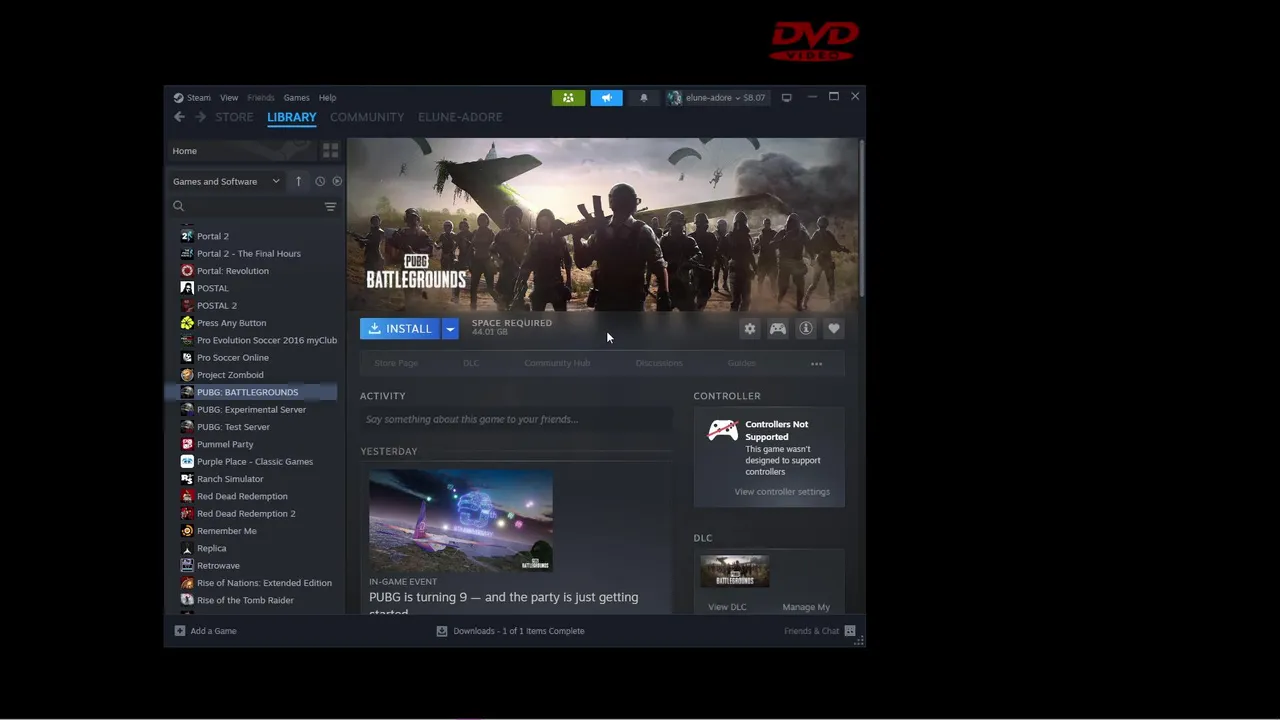Select the Retrowave game icon
This screenshot has height=720, width=1280.
point(187,566)
